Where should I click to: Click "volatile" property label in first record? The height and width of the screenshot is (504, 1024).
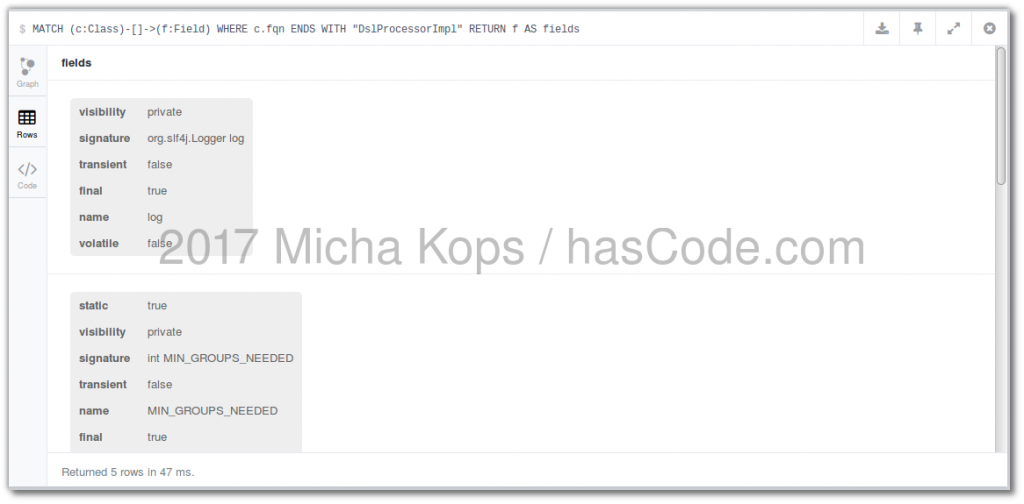(99, 243)
